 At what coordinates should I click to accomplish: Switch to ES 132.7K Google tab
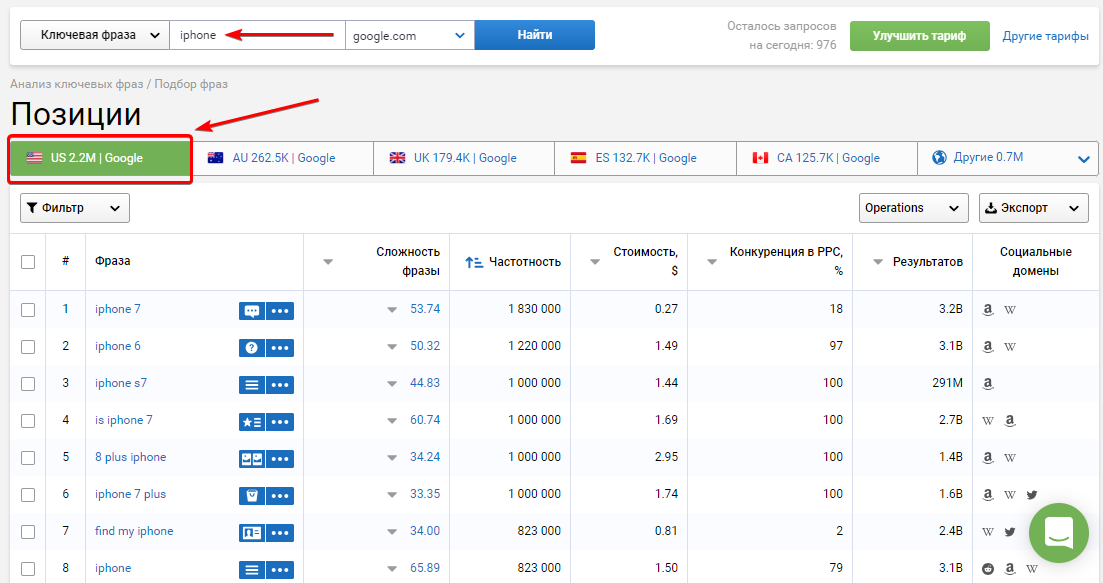pos(645,158)
